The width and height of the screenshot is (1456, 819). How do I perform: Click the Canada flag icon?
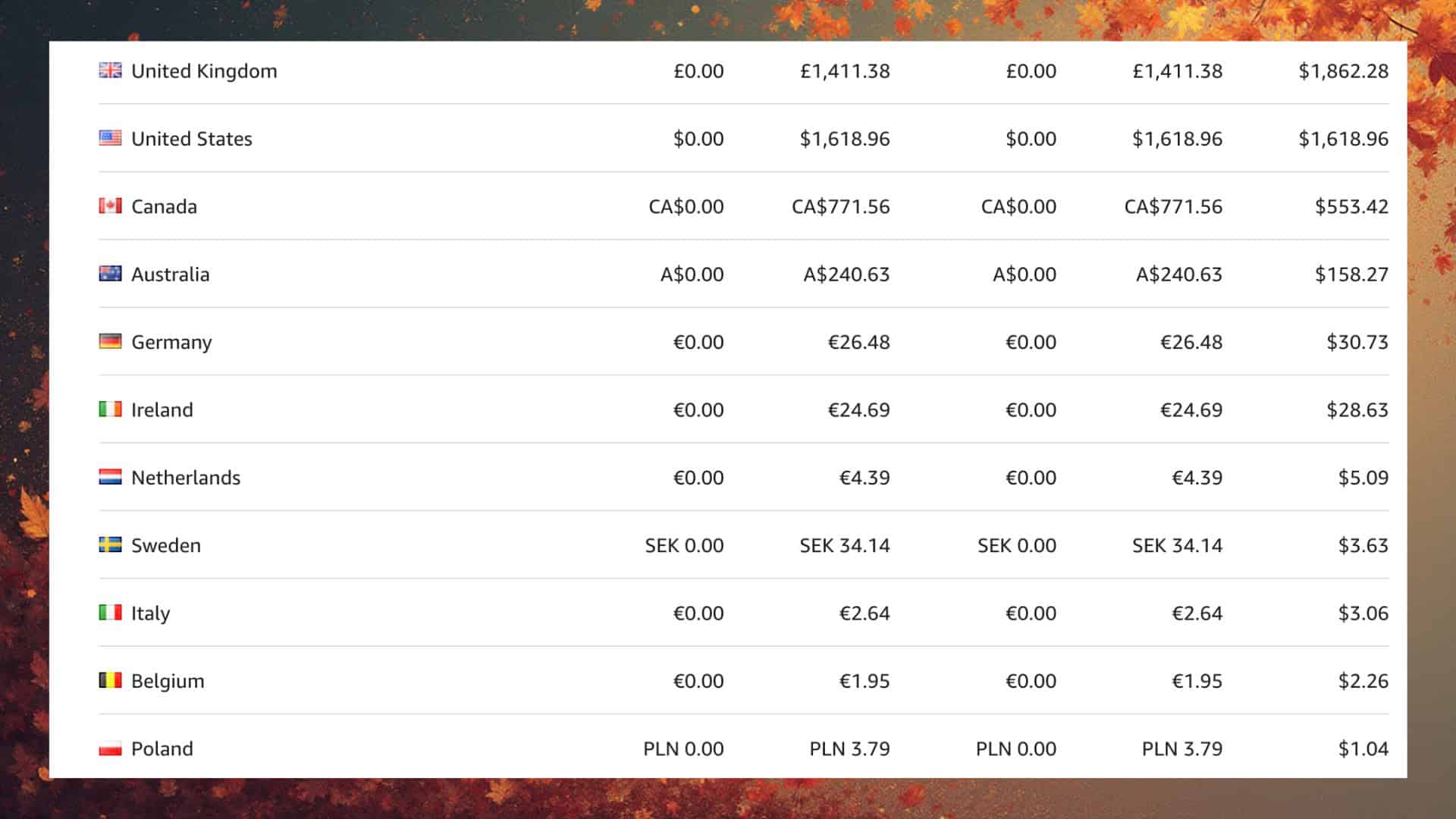[110, 206]
